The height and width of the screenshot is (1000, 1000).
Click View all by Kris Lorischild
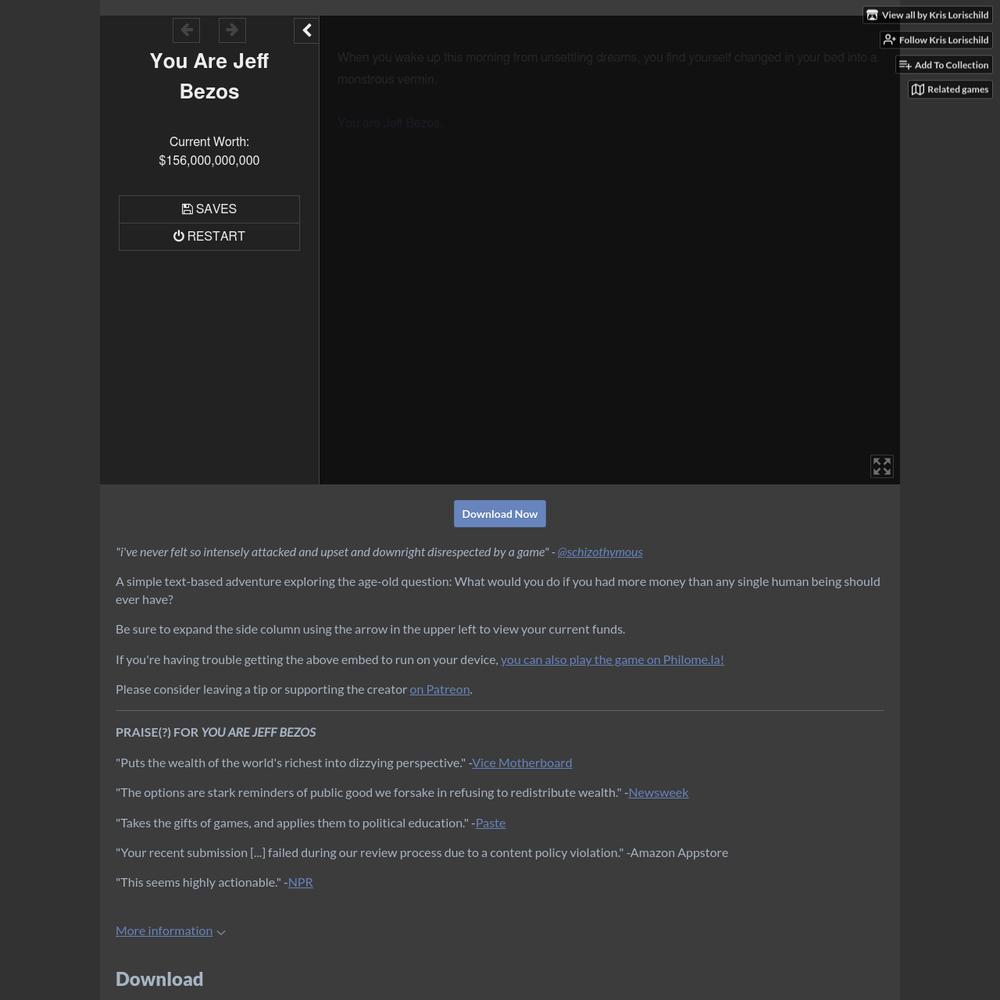coord(927,15)
